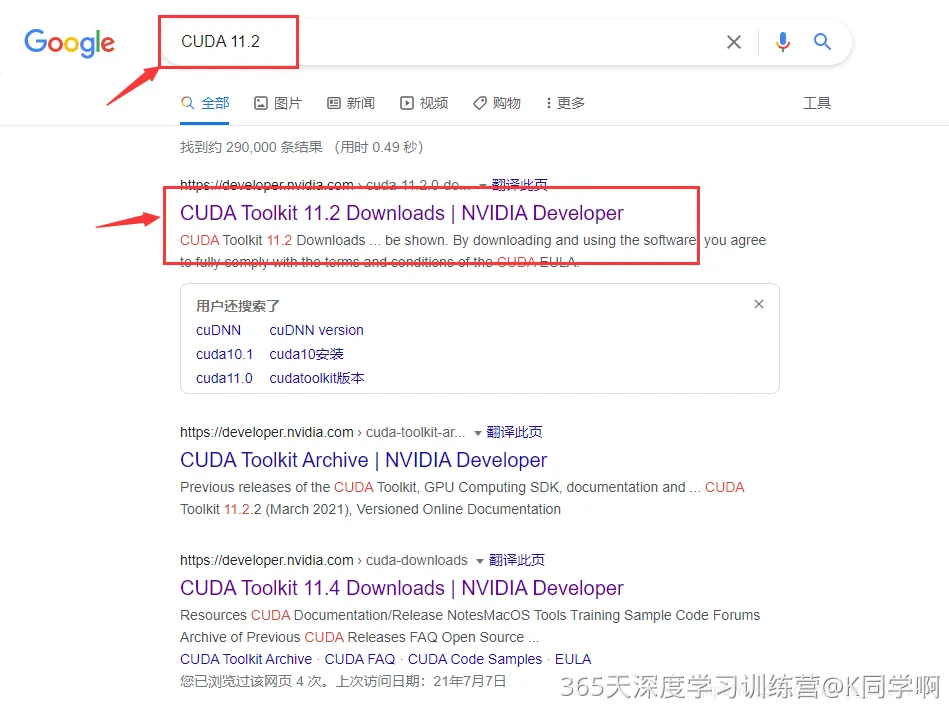Screen dimensions: 949x708
Task: Switch to the 图片 tab
Action: (278, 103)
